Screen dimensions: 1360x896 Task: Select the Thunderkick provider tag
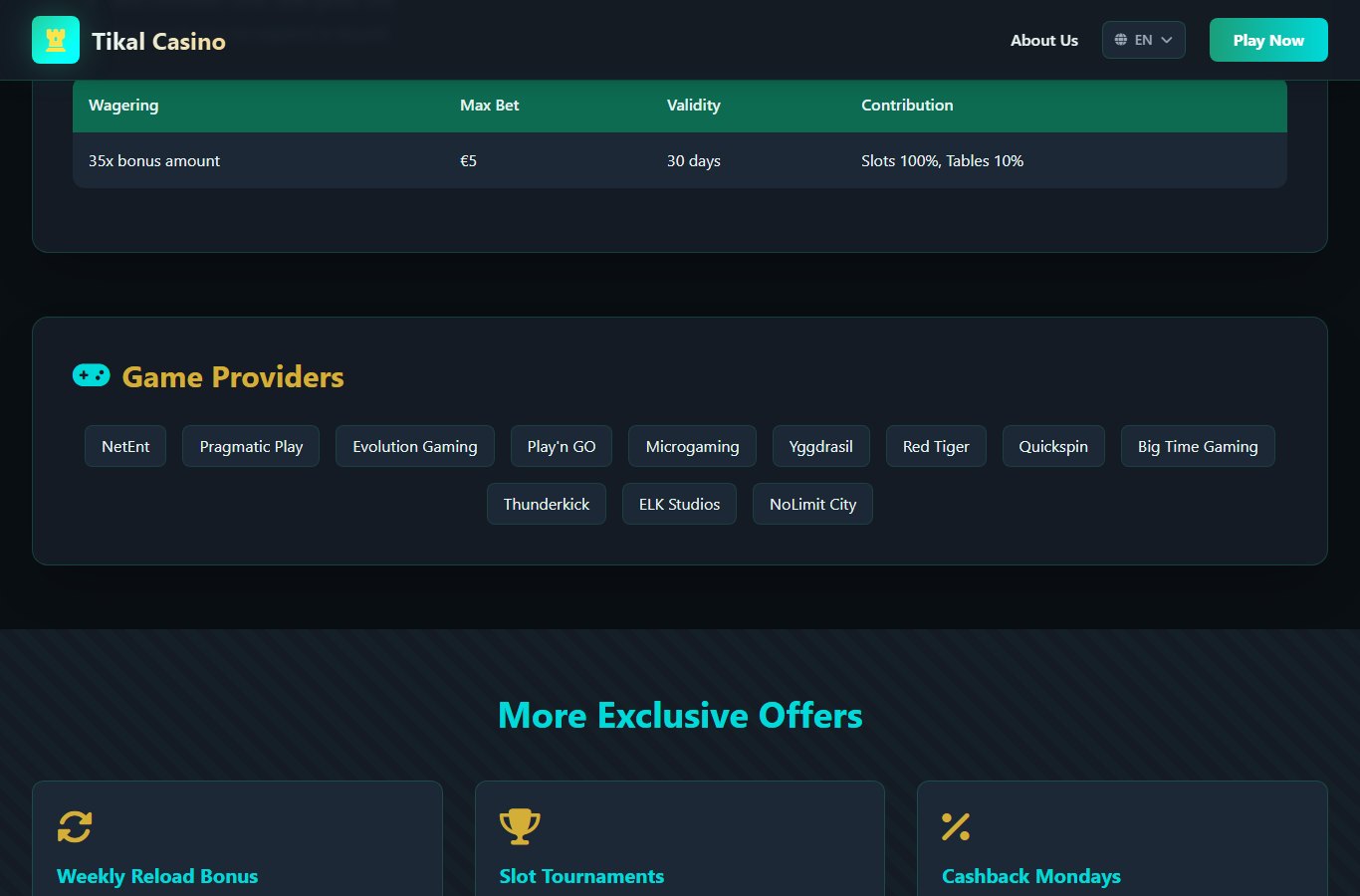547,504
